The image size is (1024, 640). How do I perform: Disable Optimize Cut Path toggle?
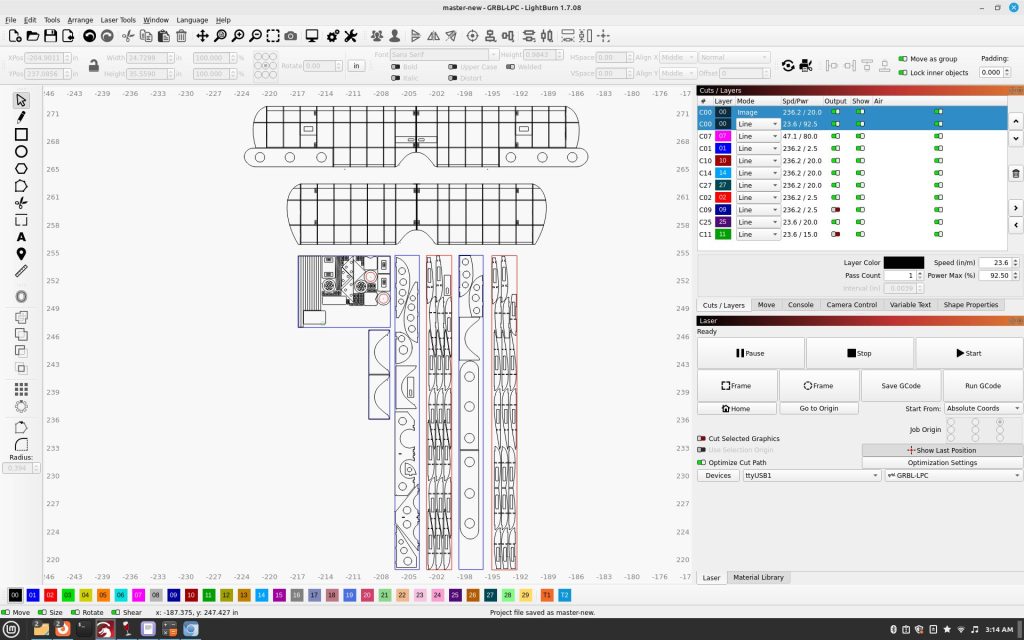pos(702,462)
